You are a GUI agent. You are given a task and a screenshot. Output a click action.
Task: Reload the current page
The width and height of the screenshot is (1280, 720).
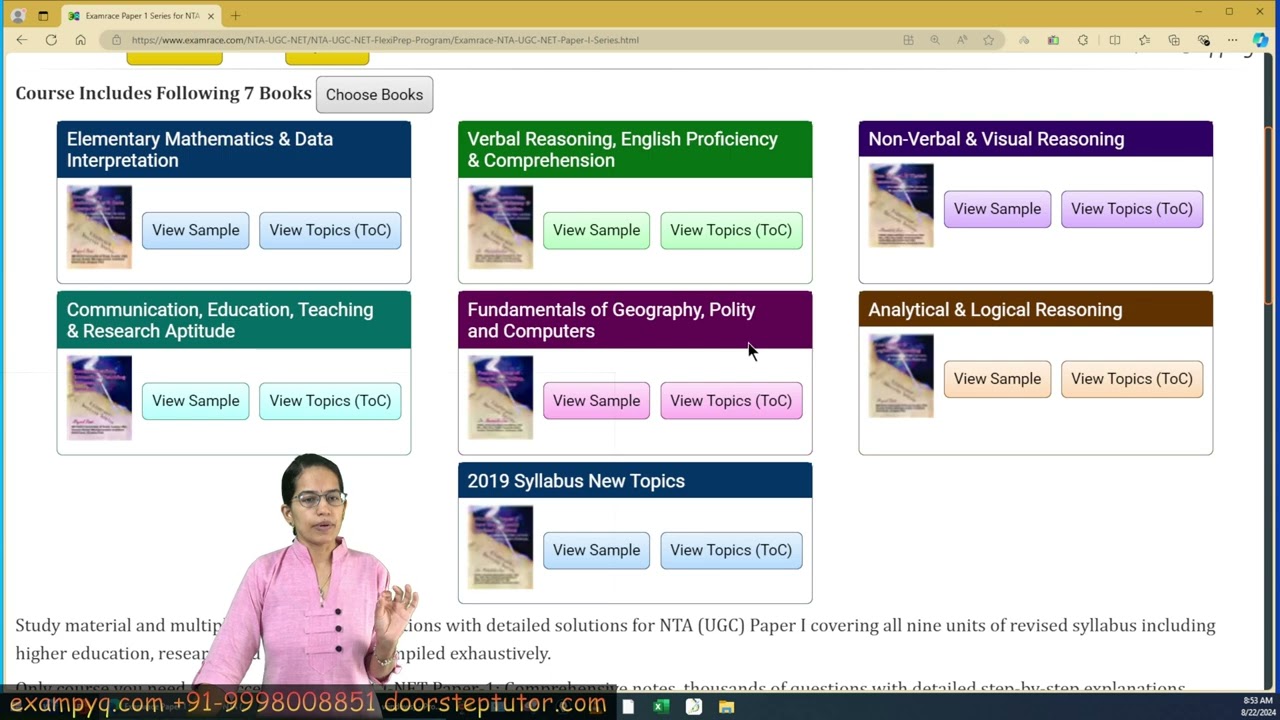pos(51,40)
